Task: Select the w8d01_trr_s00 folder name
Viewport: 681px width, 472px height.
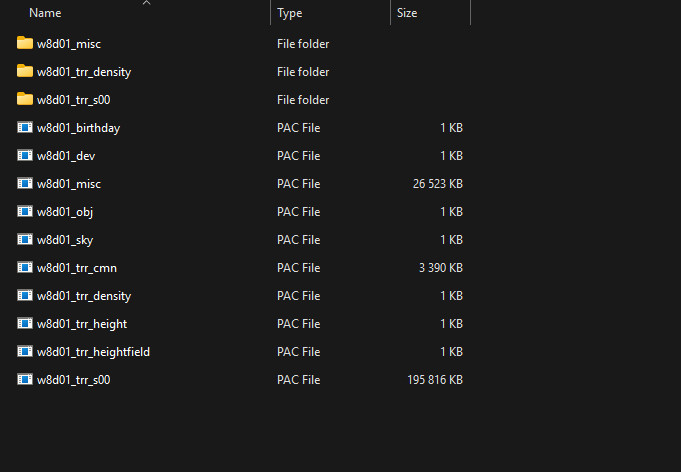Action: click(73, 100)
